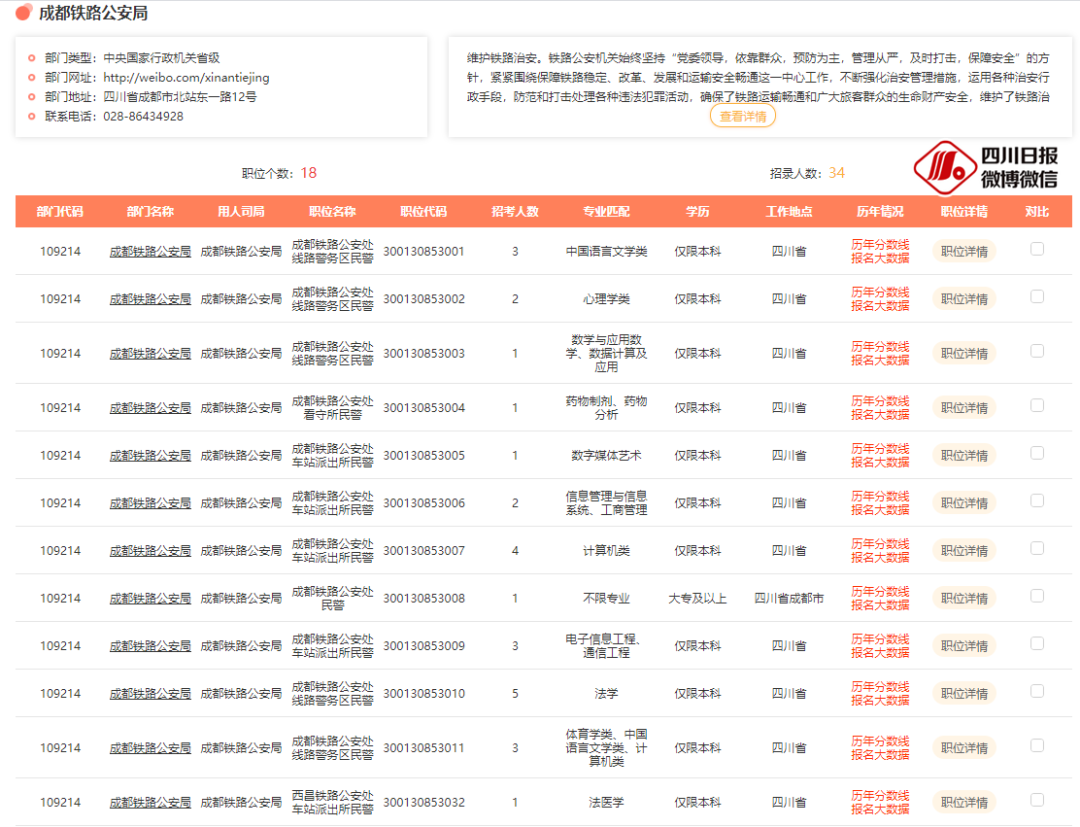Open 职位详情 for the 数字媒体艺术 row
The height and width of the screenshot is (827, 1080).
[964, 455]
